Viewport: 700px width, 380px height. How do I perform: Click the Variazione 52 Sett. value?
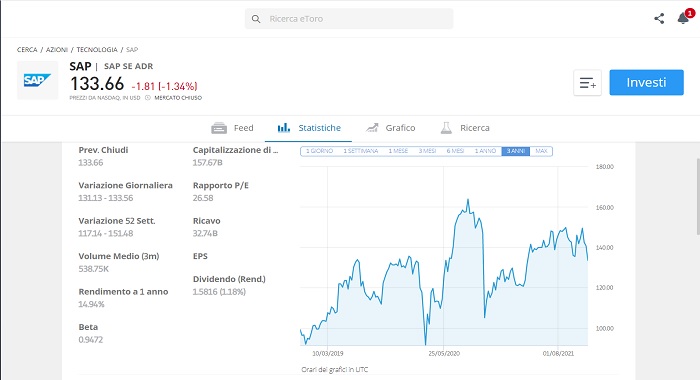tap(105, 233)
